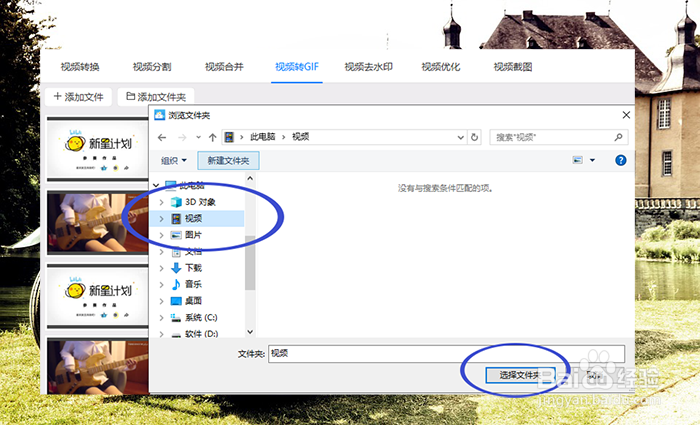
Task: Click 新建文件夹 in the dialog toolbar
Action: pos(228,161)
